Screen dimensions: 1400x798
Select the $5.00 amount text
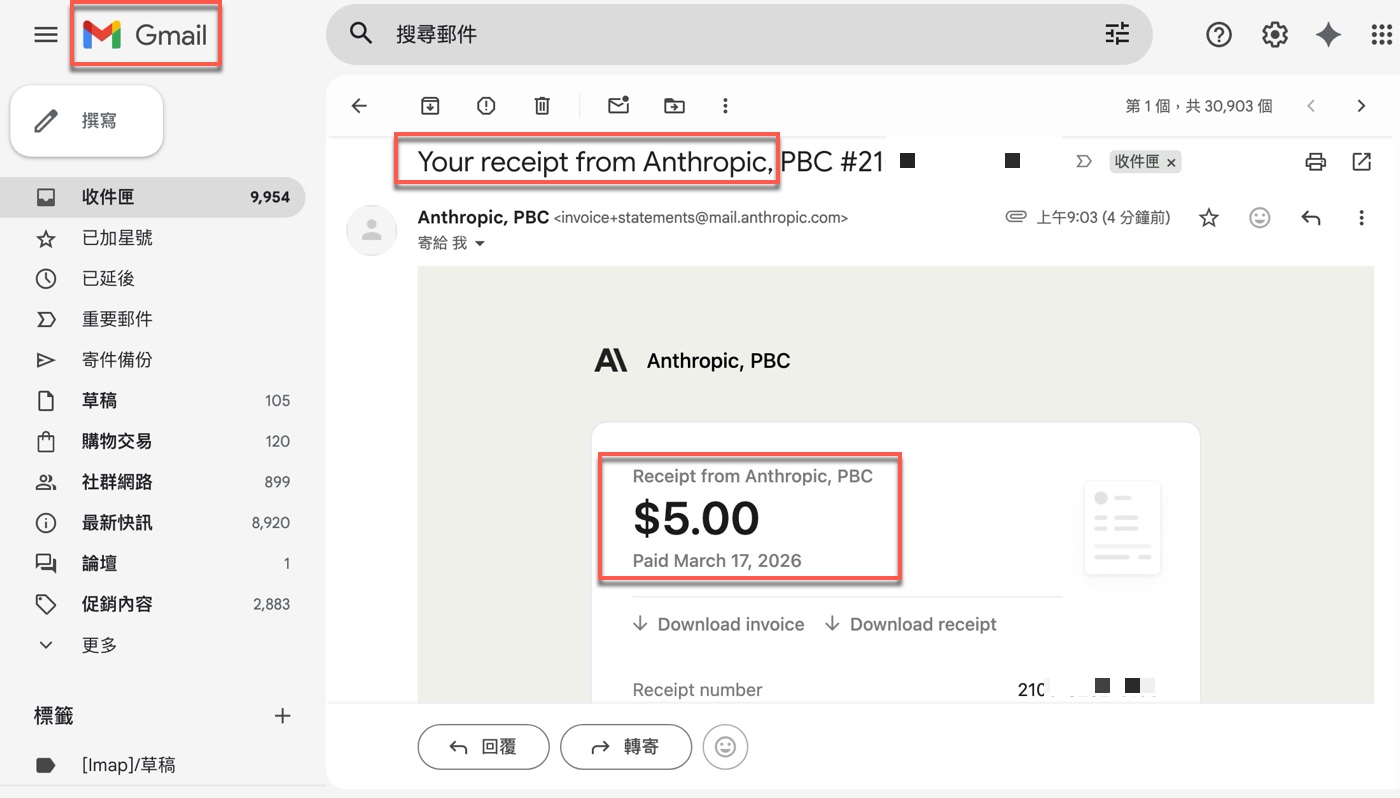coord(696,518)
